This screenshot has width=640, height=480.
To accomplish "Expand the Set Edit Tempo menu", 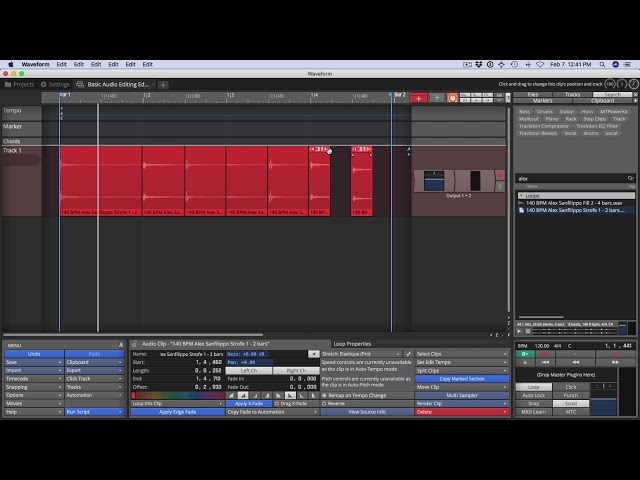I will 462,362.
